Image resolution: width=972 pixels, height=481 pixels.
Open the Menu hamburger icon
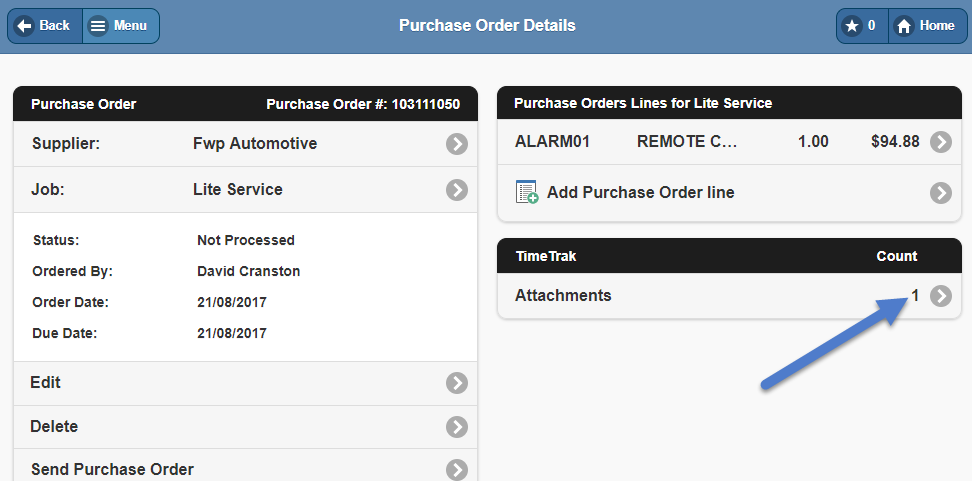(98, 26)
